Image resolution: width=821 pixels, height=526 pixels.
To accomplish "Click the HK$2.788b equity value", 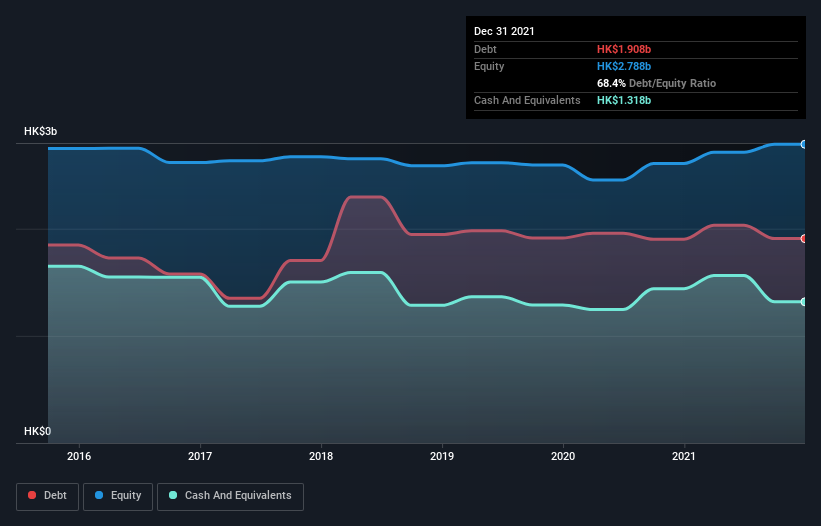I will click(x=624, y=66).
